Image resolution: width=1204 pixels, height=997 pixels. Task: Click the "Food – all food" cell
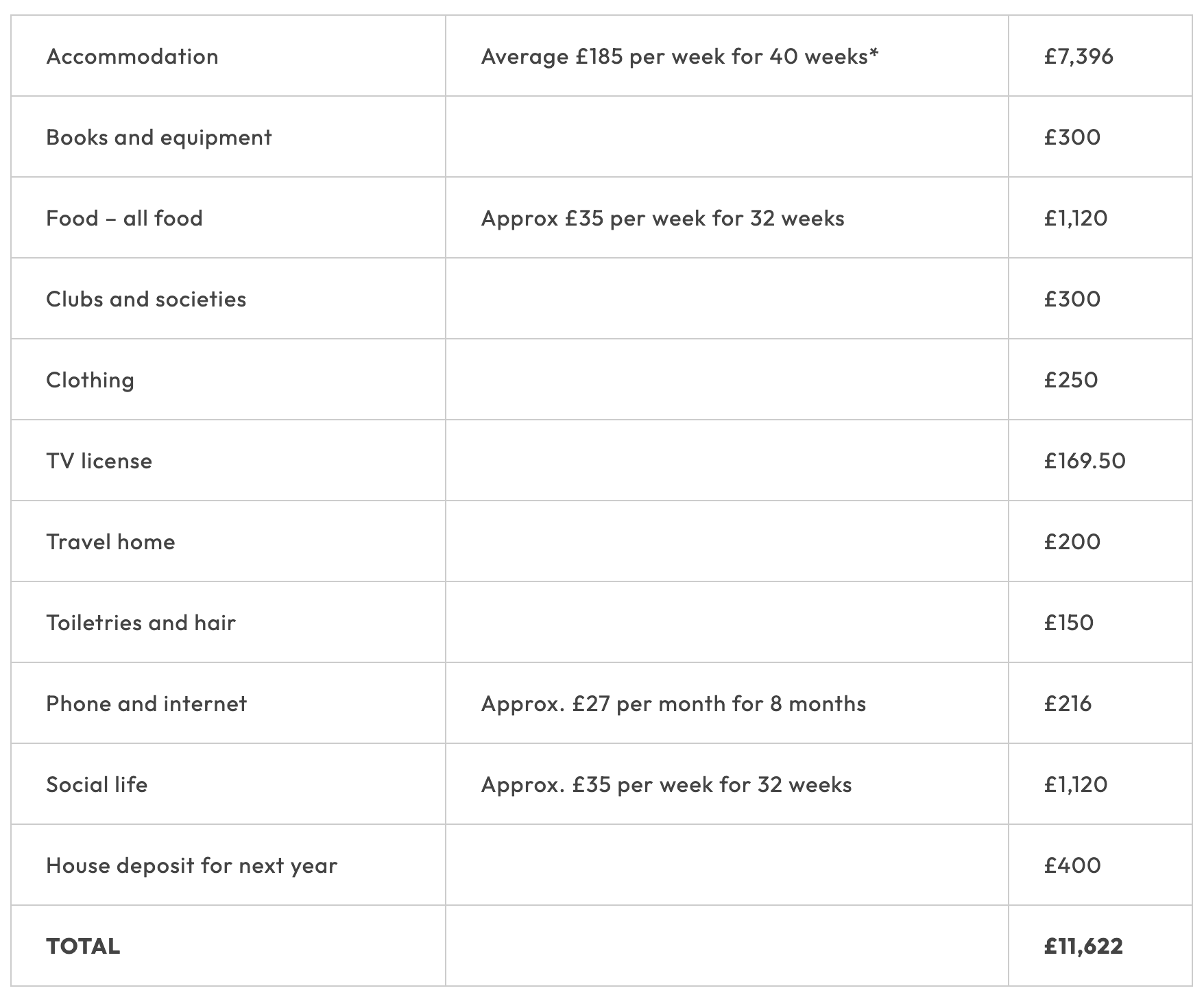tap(124, 218)
